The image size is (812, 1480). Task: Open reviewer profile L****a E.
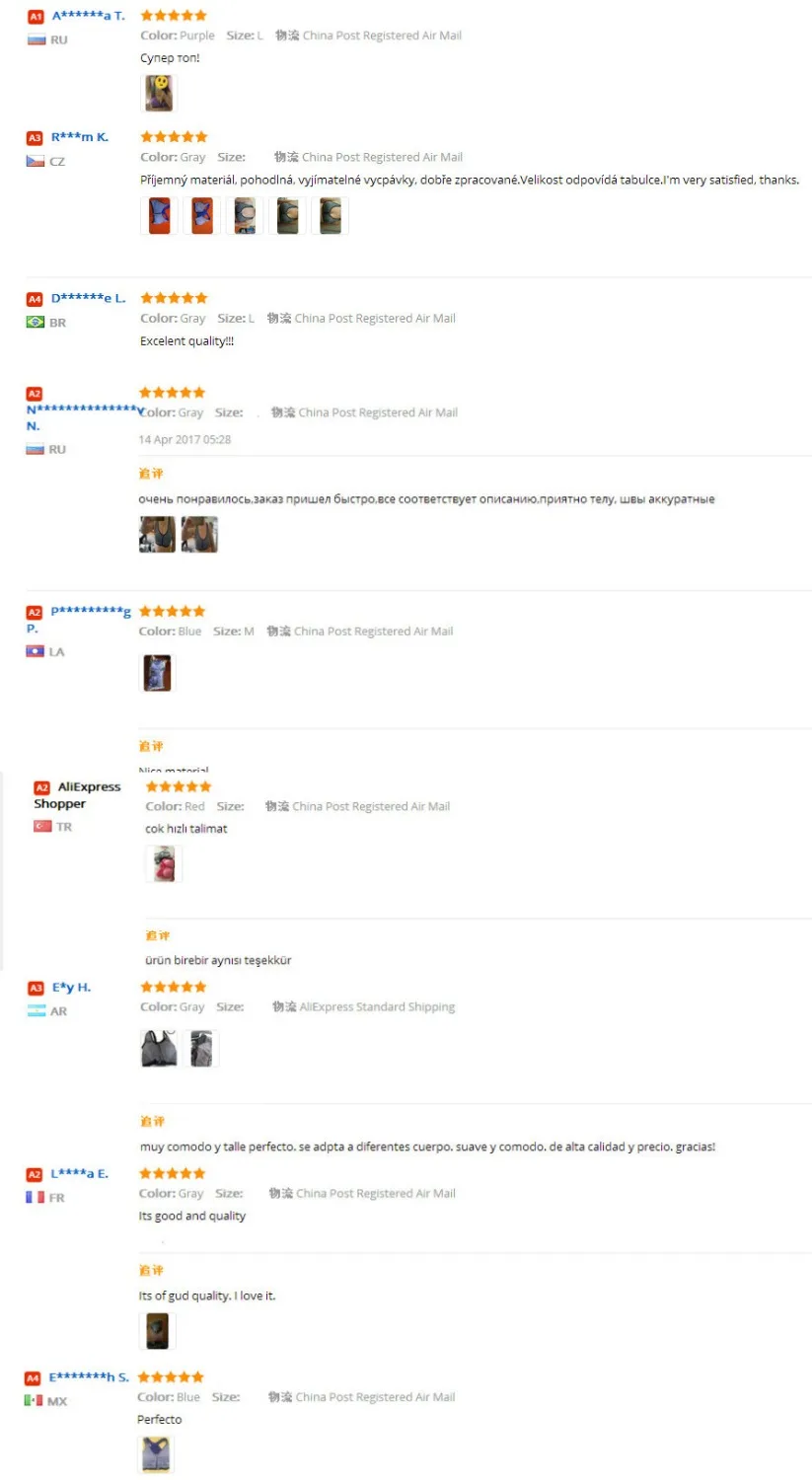coord(80,1173)
